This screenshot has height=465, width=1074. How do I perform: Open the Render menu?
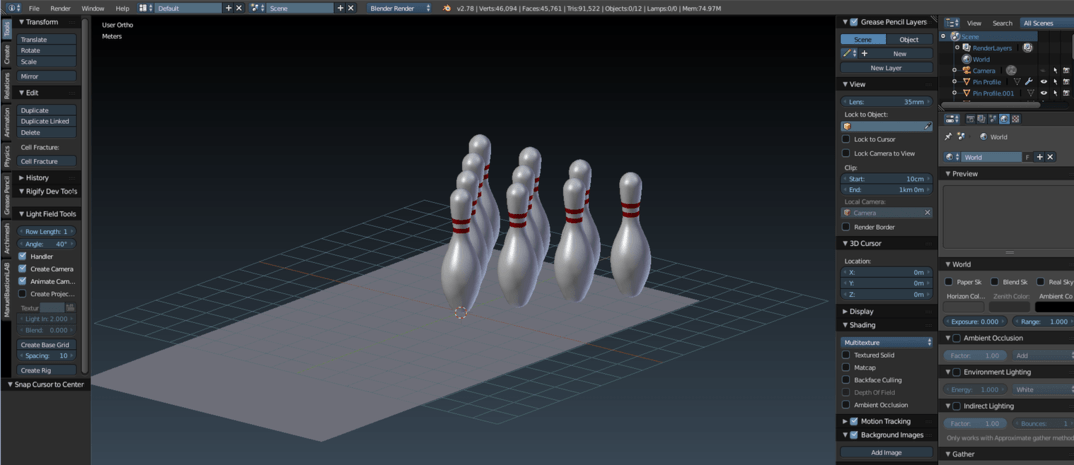[x=60, y=8]
